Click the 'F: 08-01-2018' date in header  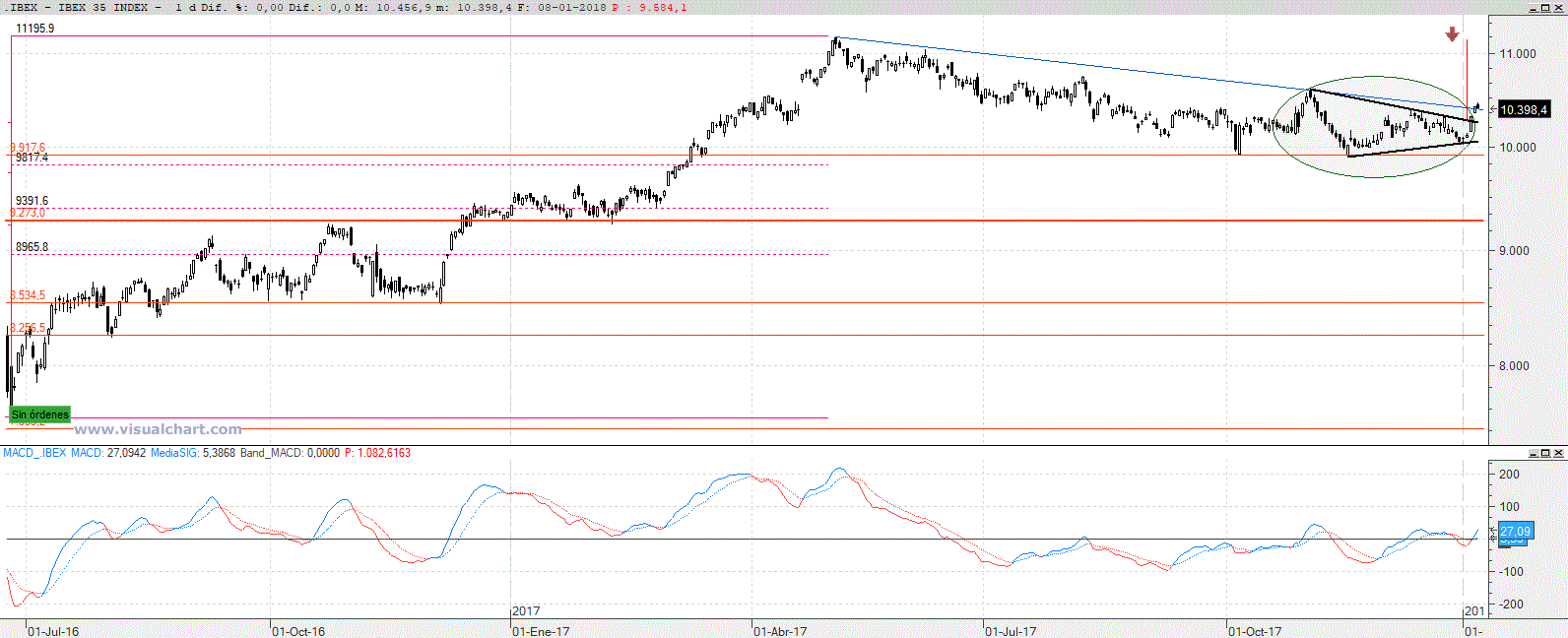(560, 7)
